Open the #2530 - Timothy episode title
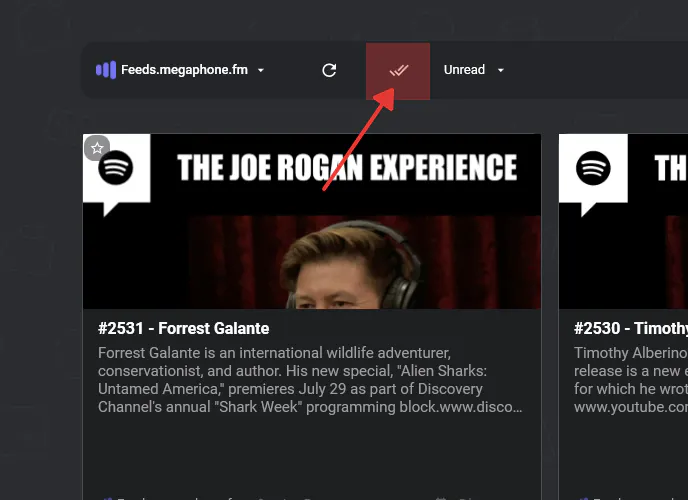The image size is (688, 500). 631,328
